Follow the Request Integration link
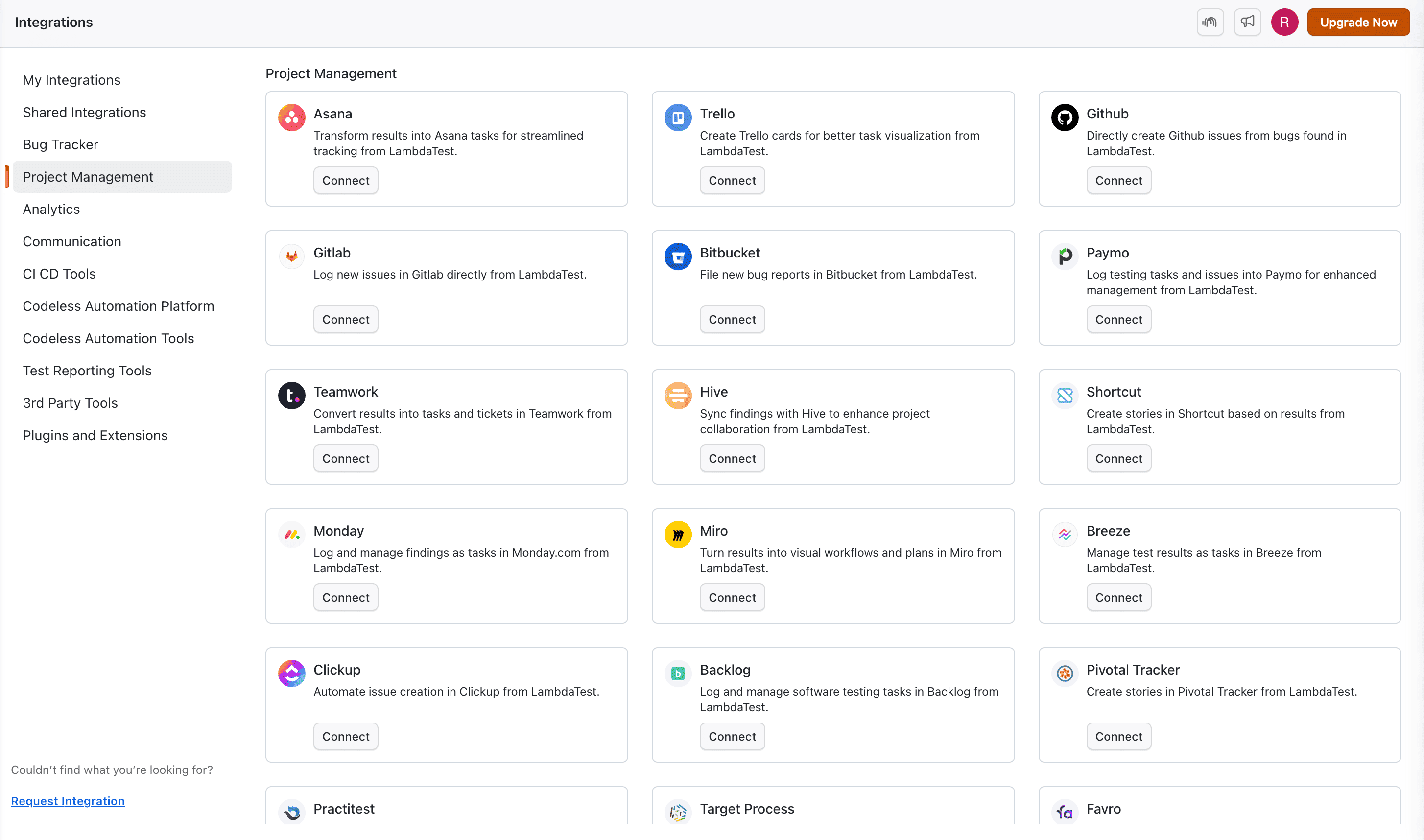The image size is (1424, 840). tap(68, 801)
